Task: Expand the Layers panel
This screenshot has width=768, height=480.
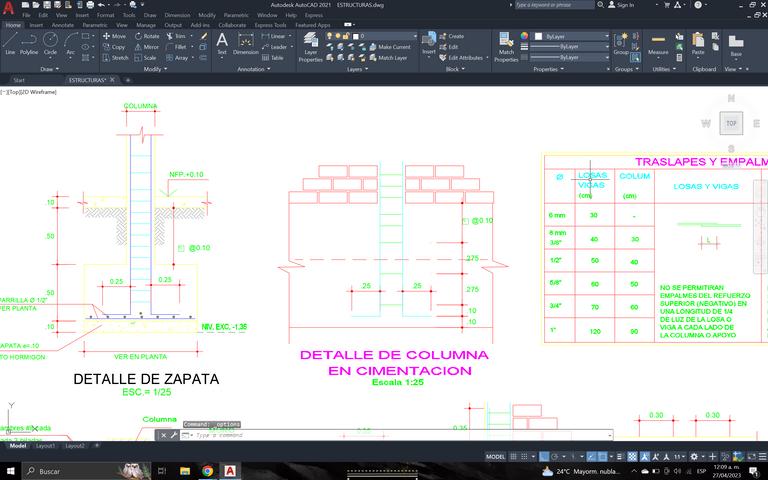Action: point(358,69)
